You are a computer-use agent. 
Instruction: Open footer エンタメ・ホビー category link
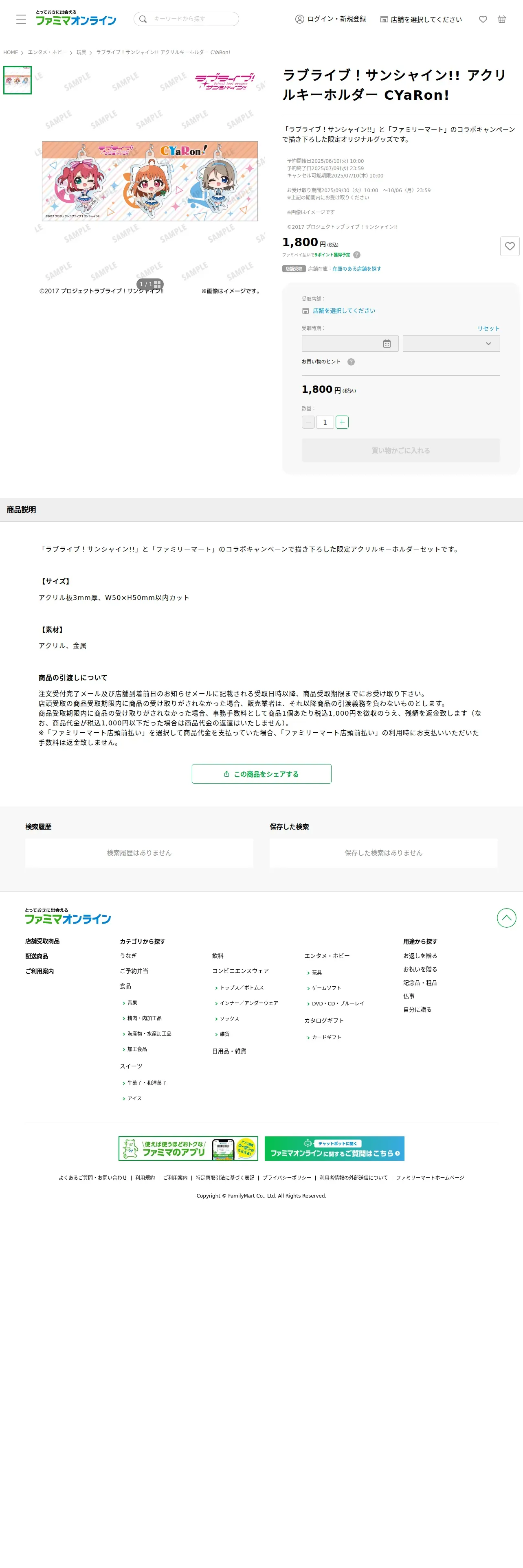tap(327, 956)
